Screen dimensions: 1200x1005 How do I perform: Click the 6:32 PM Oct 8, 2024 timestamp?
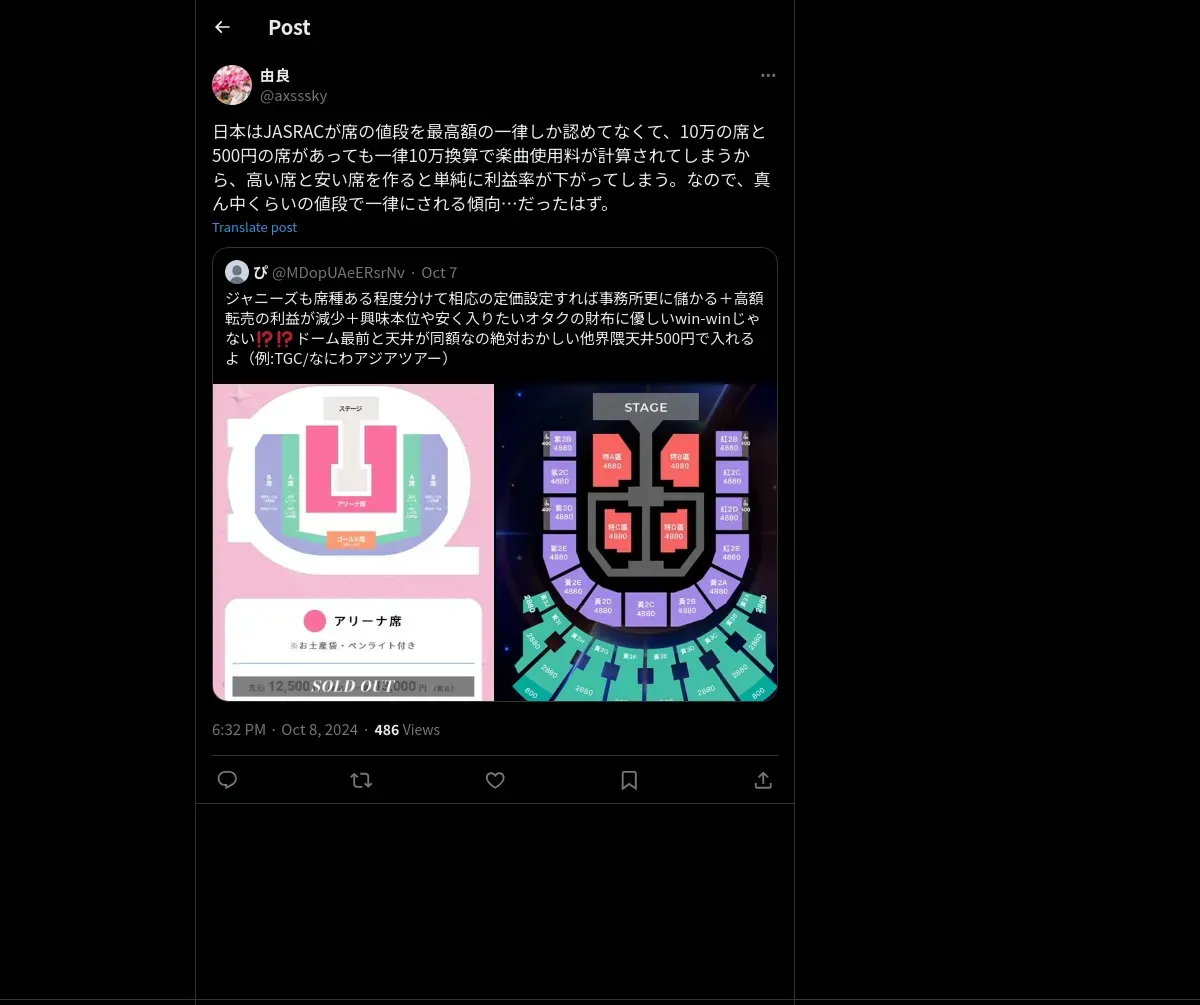(x=285, y=730)
